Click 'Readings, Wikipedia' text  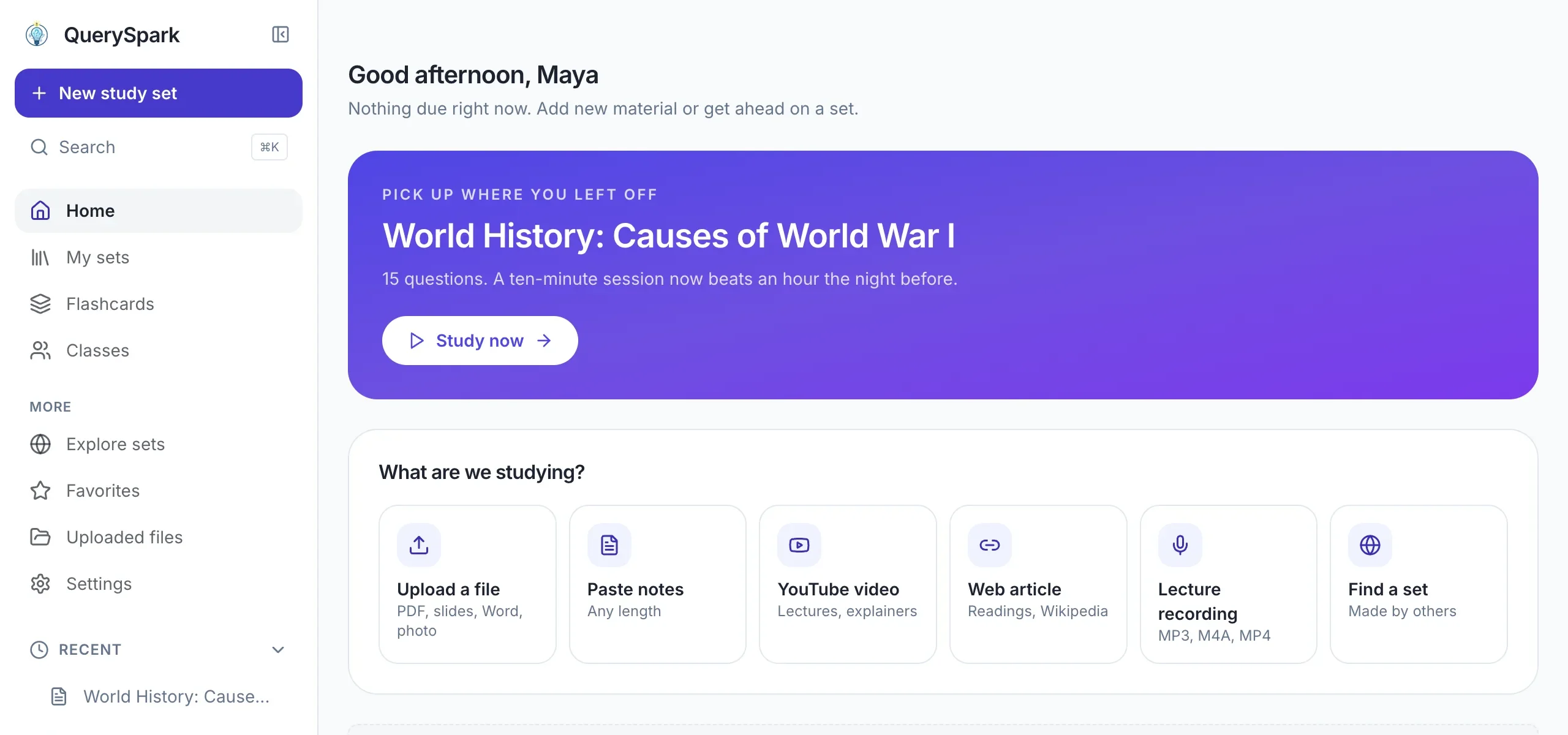click(x=1038, y=611)
